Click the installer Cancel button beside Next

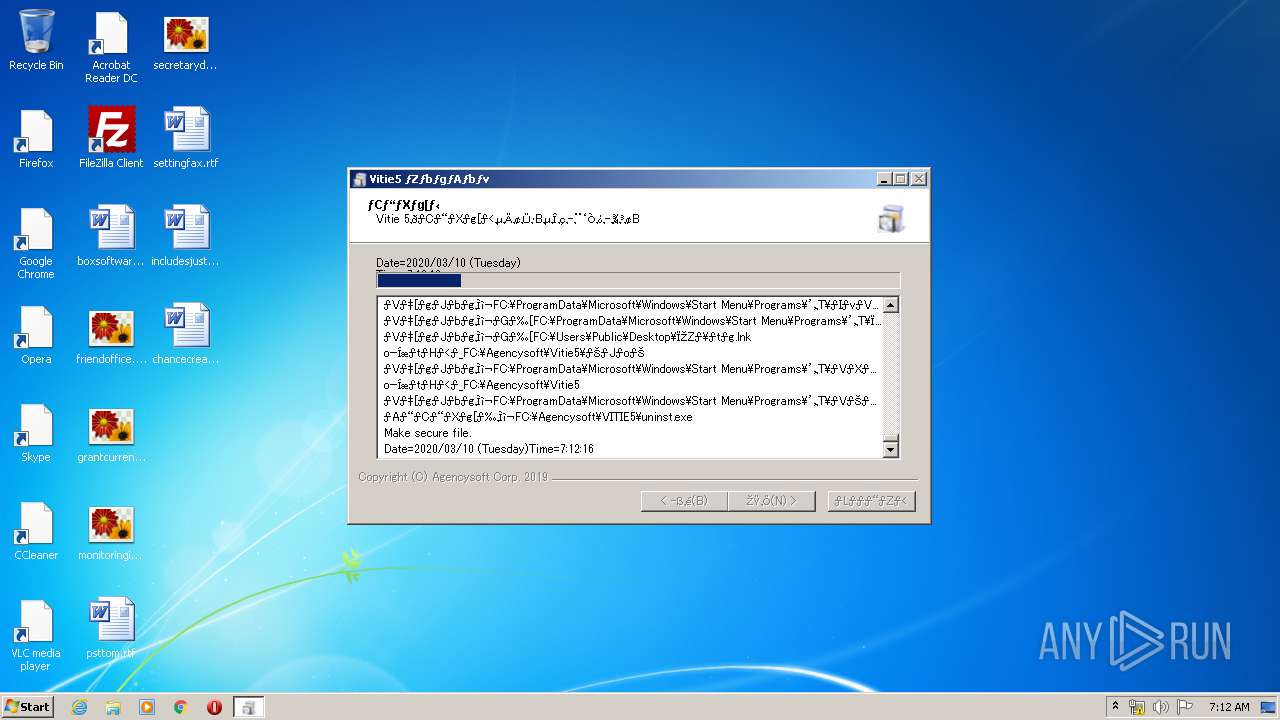(x=872, y=501)
